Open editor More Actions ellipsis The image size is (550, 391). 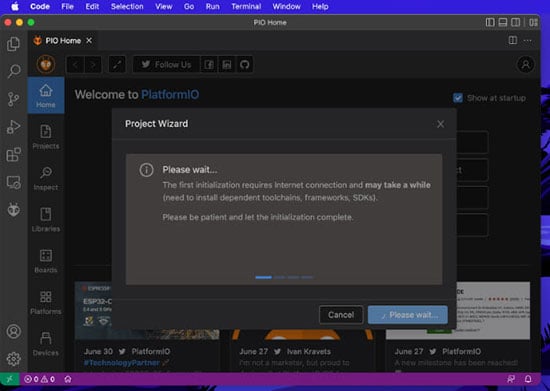pos(528,40)
